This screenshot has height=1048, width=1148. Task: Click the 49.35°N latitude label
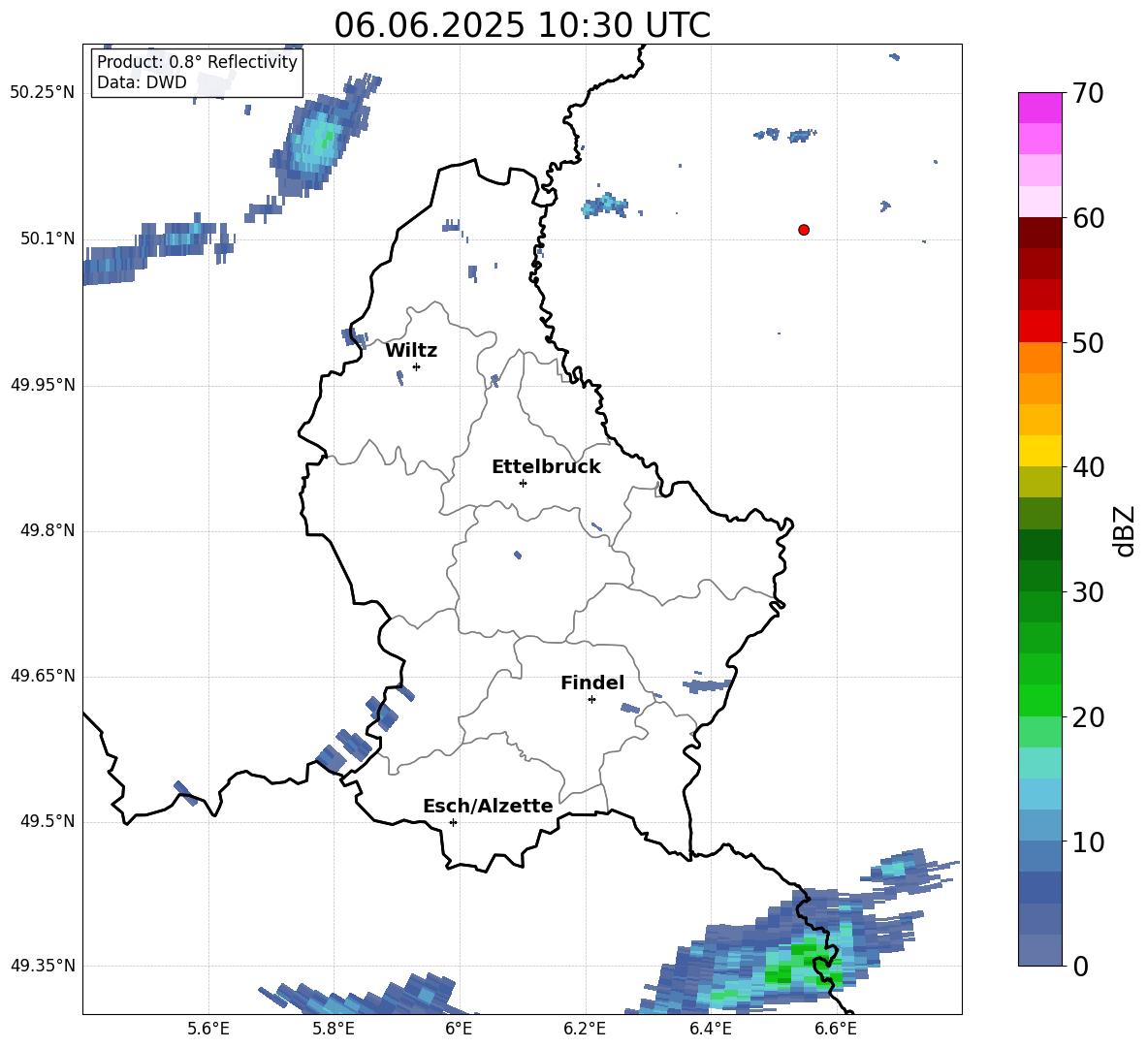[x=43, y=966]
